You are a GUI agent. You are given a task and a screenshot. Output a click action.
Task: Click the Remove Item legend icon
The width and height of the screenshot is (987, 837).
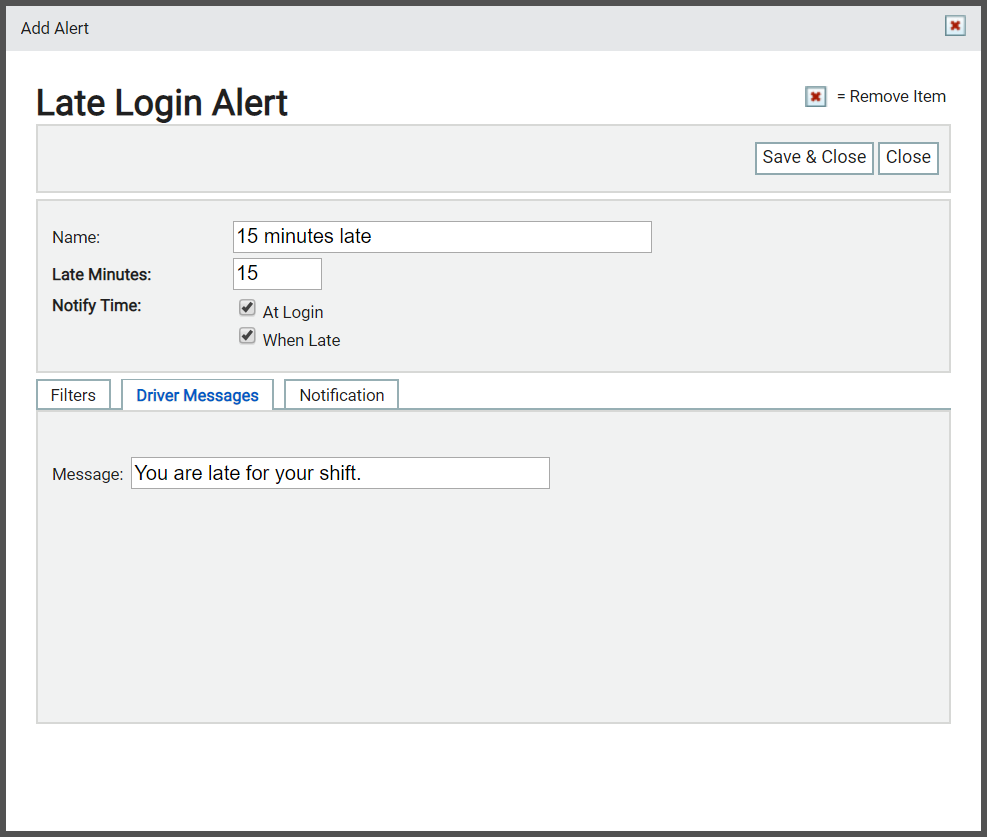[815, 97]
